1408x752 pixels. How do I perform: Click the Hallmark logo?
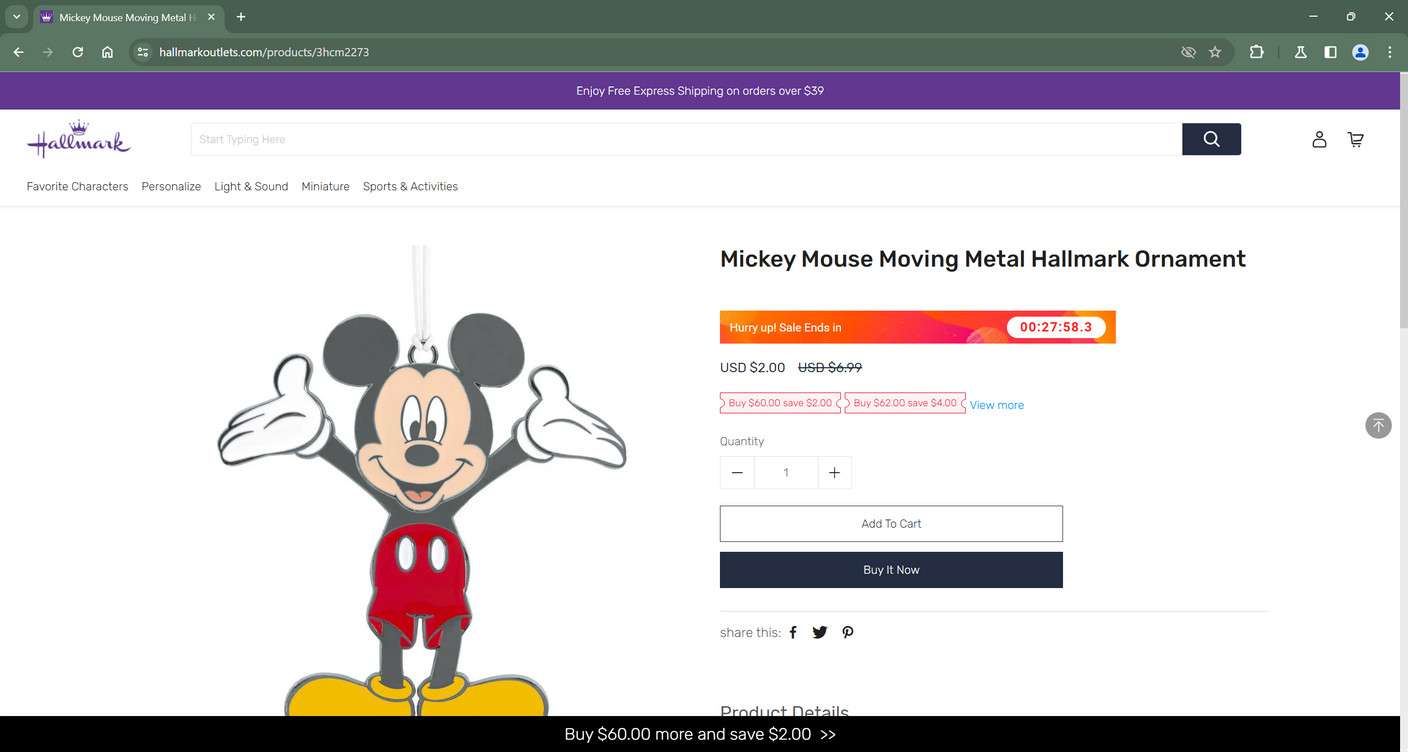pos(79,139)
